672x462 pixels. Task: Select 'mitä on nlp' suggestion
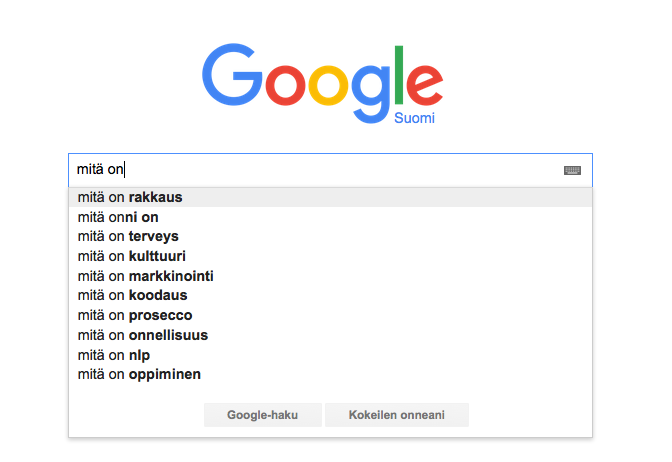[330, 355]
